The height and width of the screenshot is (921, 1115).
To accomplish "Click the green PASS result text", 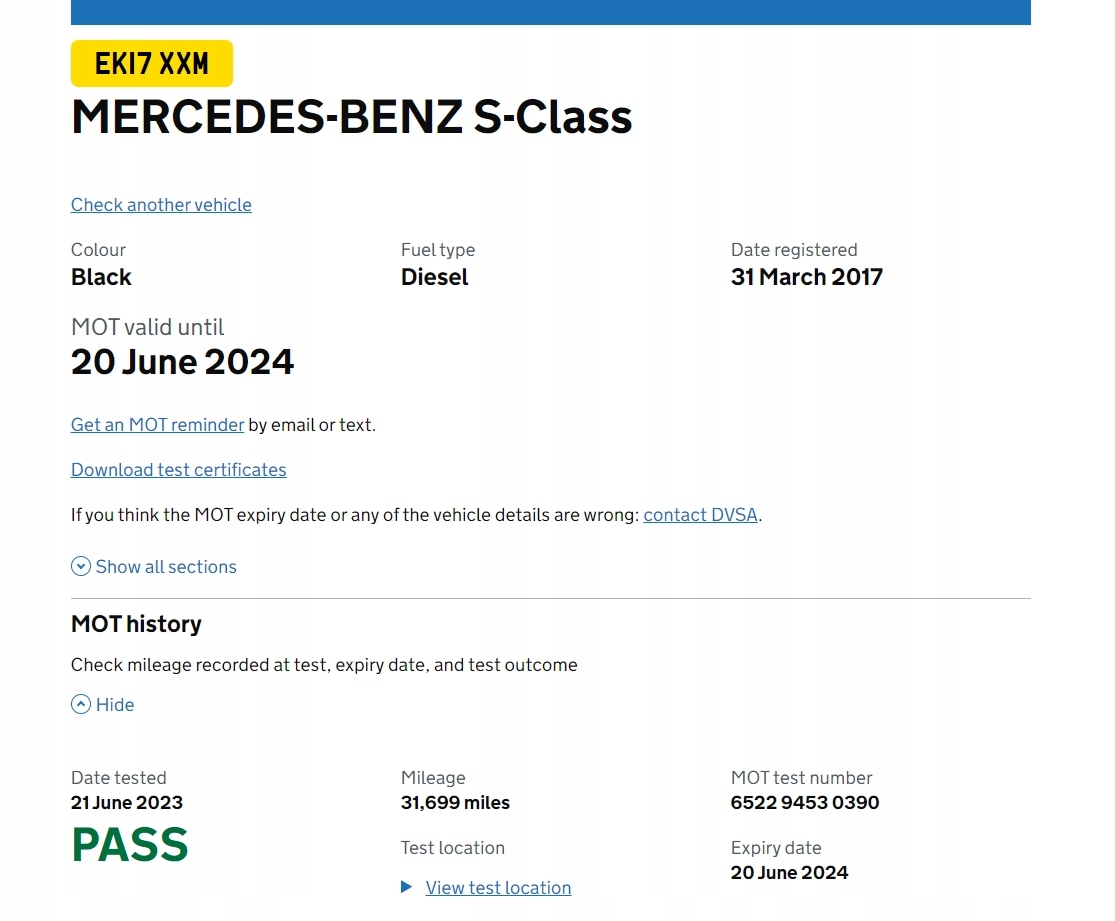I will [130, 845].
